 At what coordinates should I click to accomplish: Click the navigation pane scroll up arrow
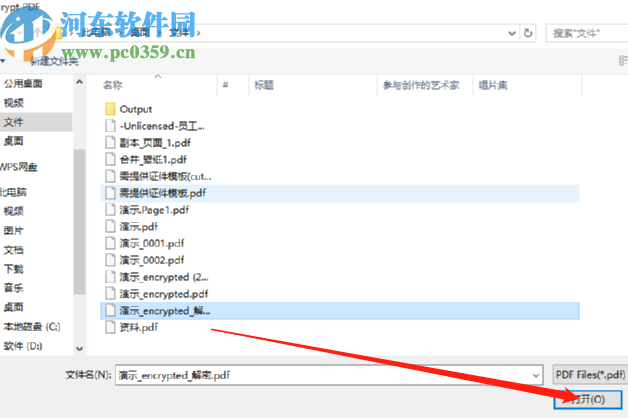(x=79, y=82)
